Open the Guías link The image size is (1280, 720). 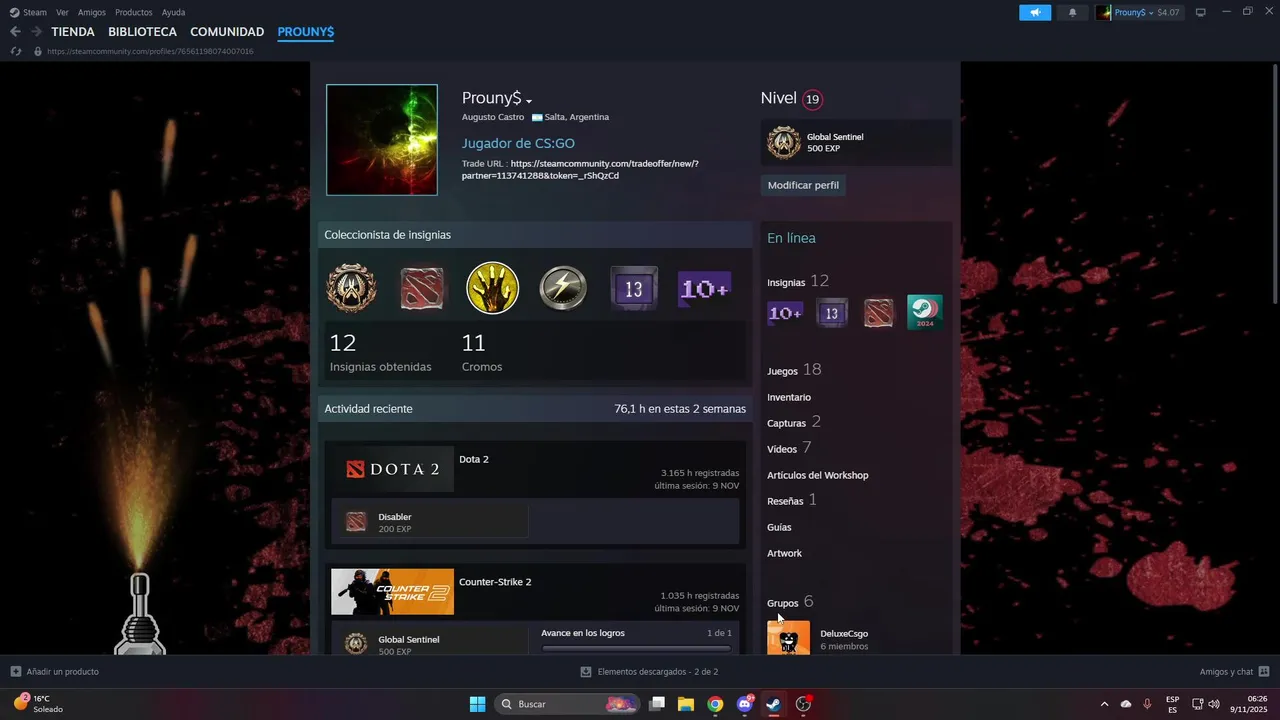779,527
